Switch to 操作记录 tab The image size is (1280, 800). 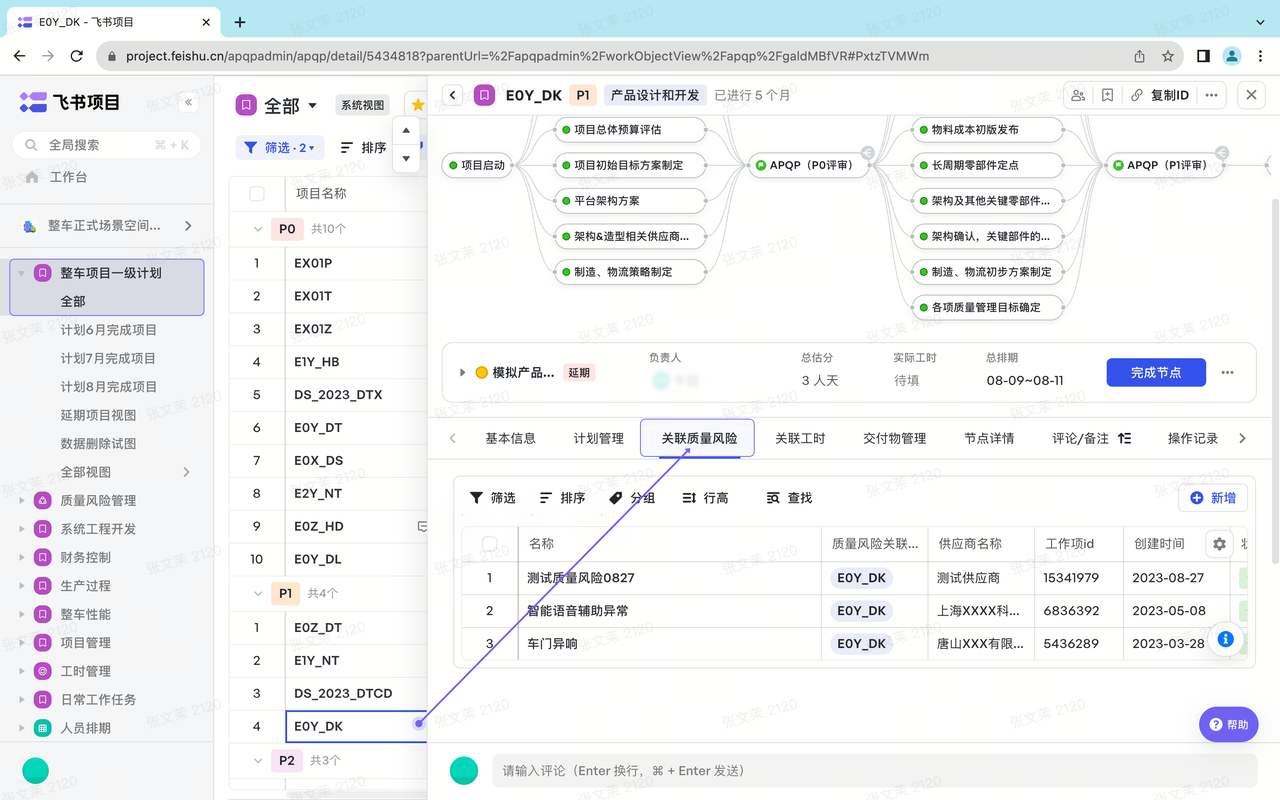click(1193, 438)
